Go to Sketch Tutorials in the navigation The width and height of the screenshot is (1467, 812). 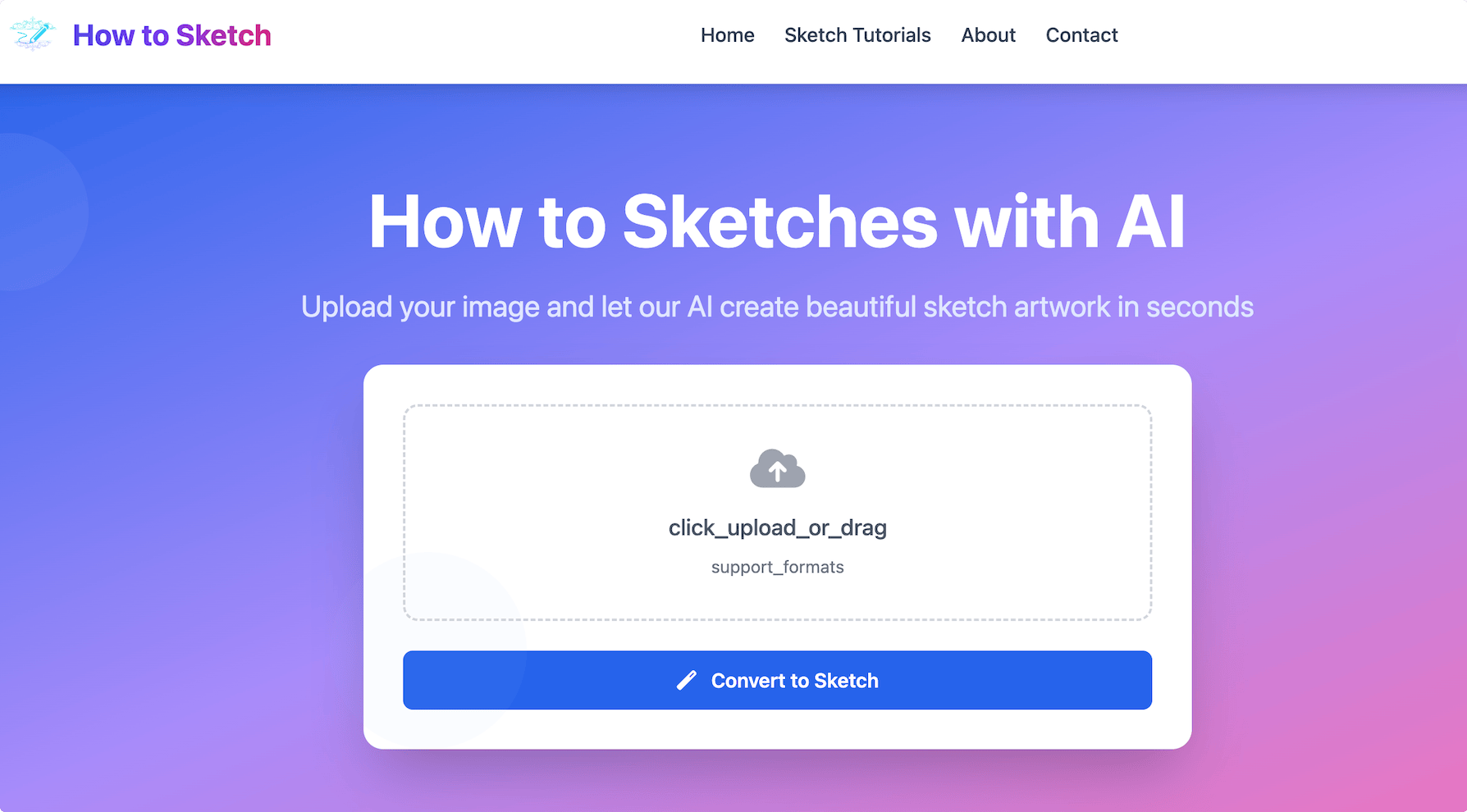(857, 35)
